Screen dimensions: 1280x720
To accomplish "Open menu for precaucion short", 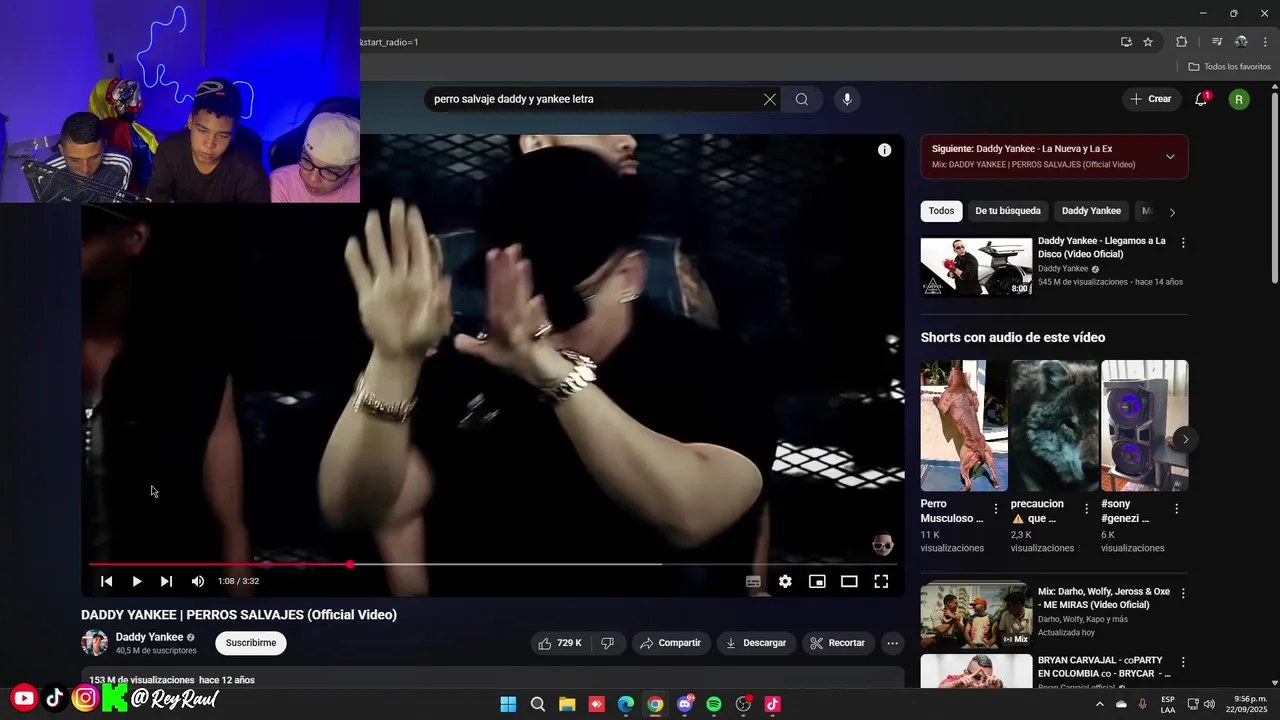I will click(1086, 509).
